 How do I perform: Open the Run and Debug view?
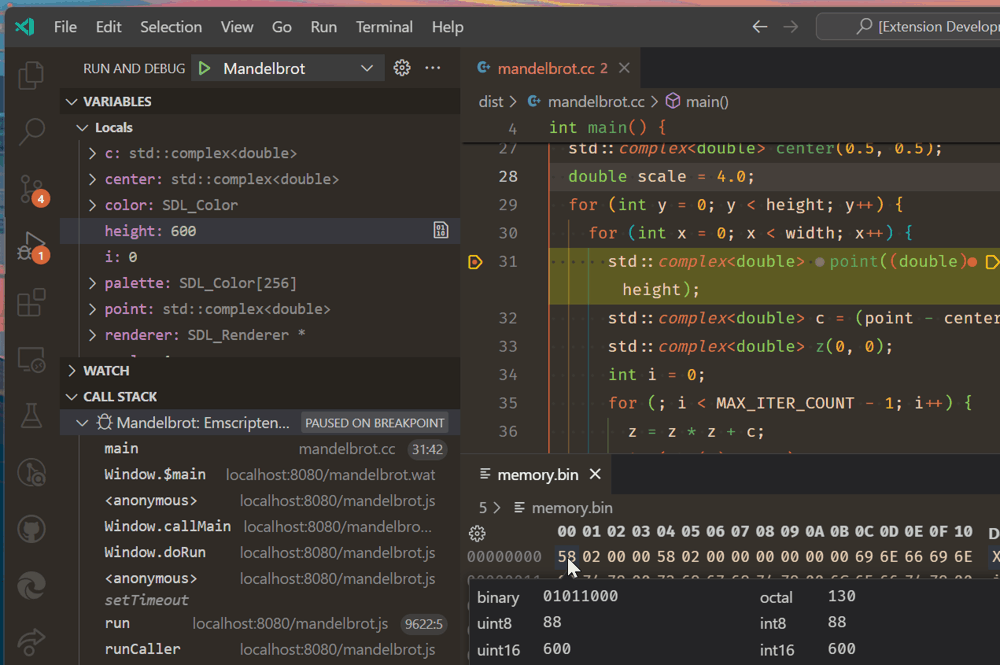[30, 251]
